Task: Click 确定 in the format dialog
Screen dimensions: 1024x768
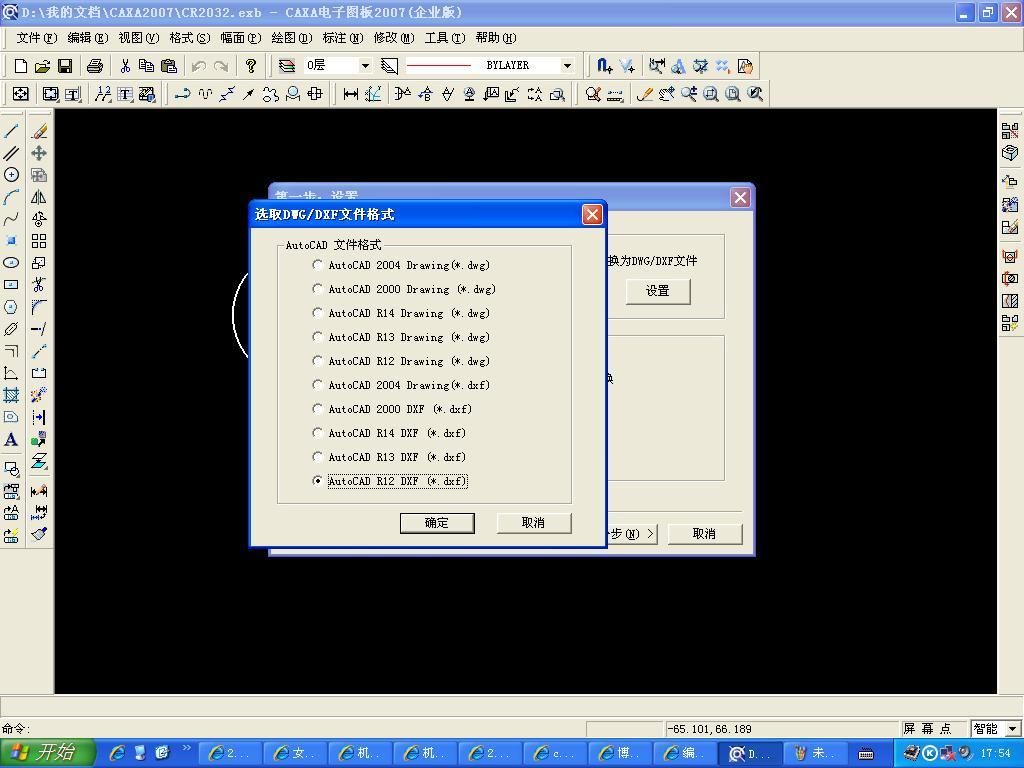Action: pyautogui.click(x=437, y=522)
